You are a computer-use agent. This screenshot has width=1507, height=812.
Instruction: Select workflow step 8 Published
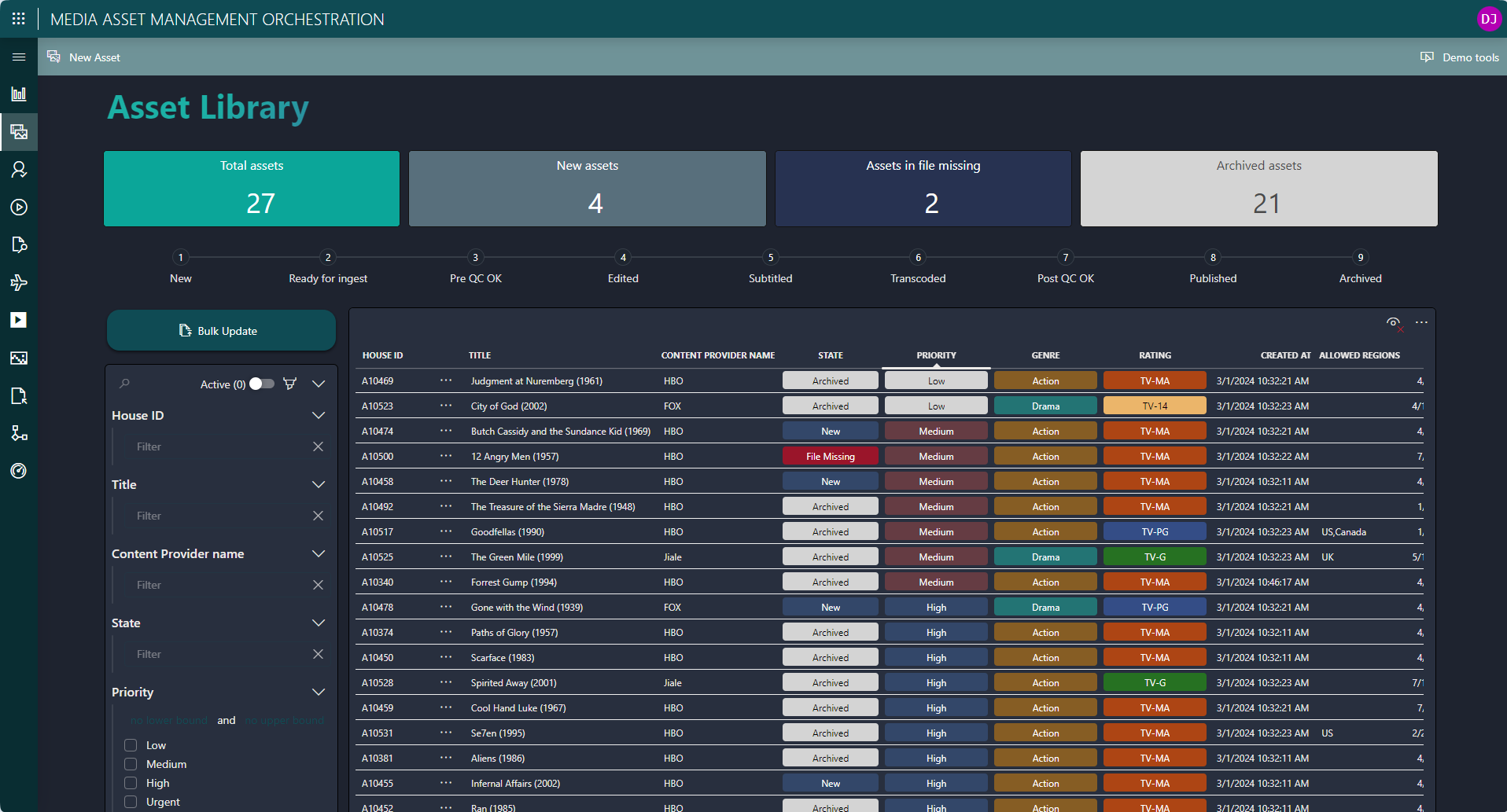point(1213,267)
